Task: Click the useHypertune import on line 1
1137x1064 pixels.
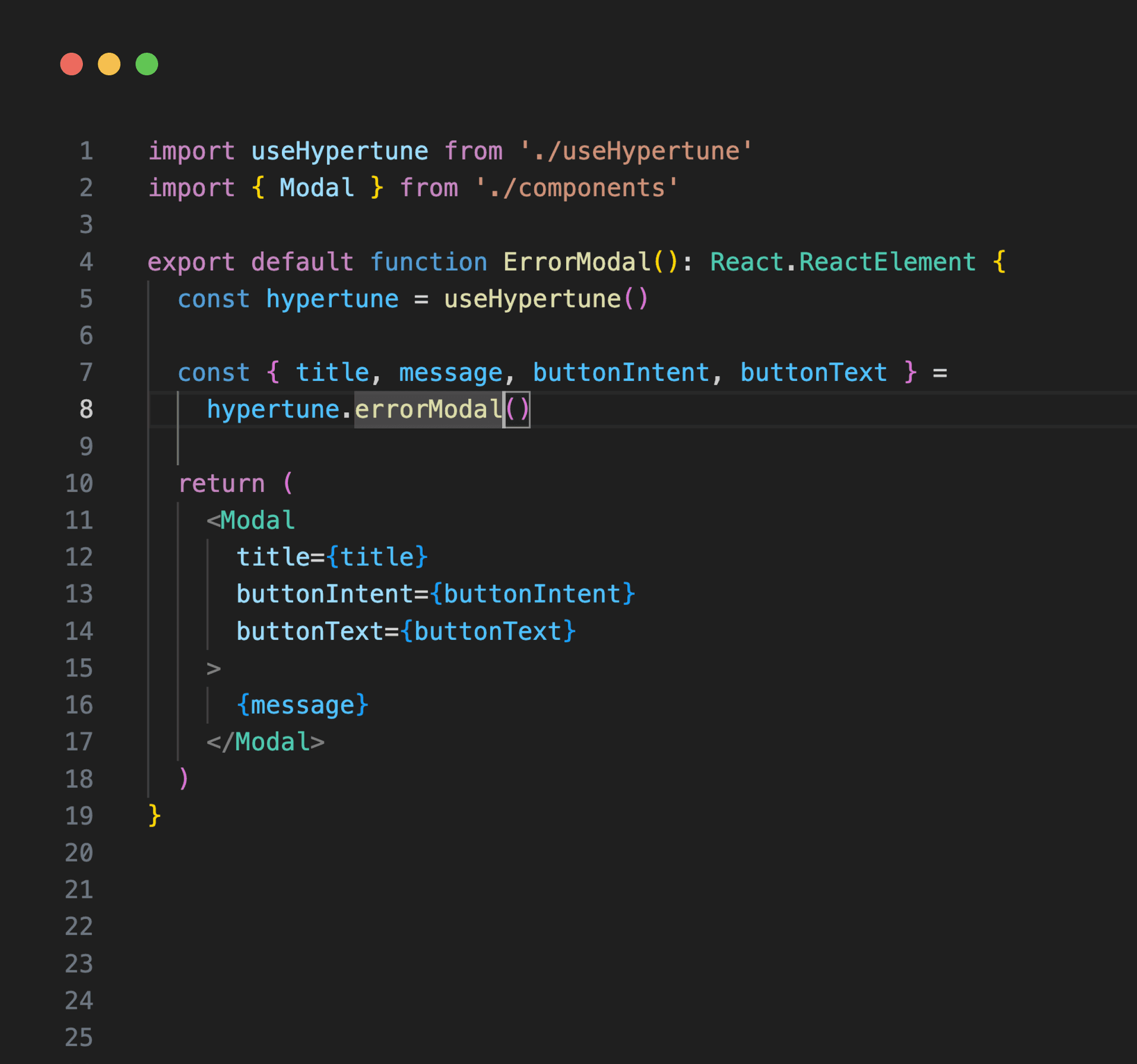Action: 339,151
